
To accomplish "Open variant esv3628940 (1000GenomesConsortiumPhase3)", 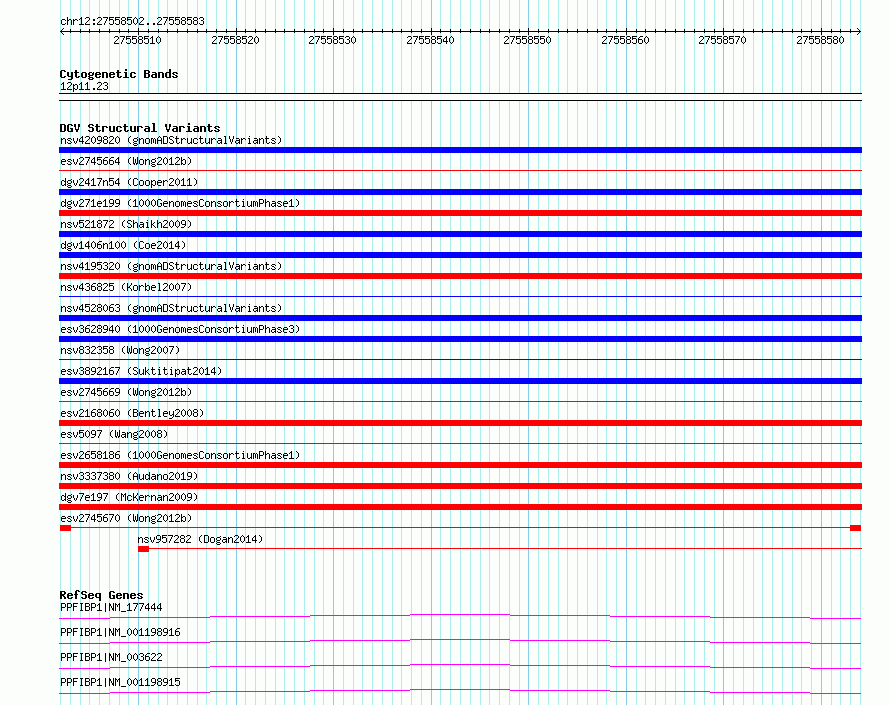I will click(x=180, y=329).
